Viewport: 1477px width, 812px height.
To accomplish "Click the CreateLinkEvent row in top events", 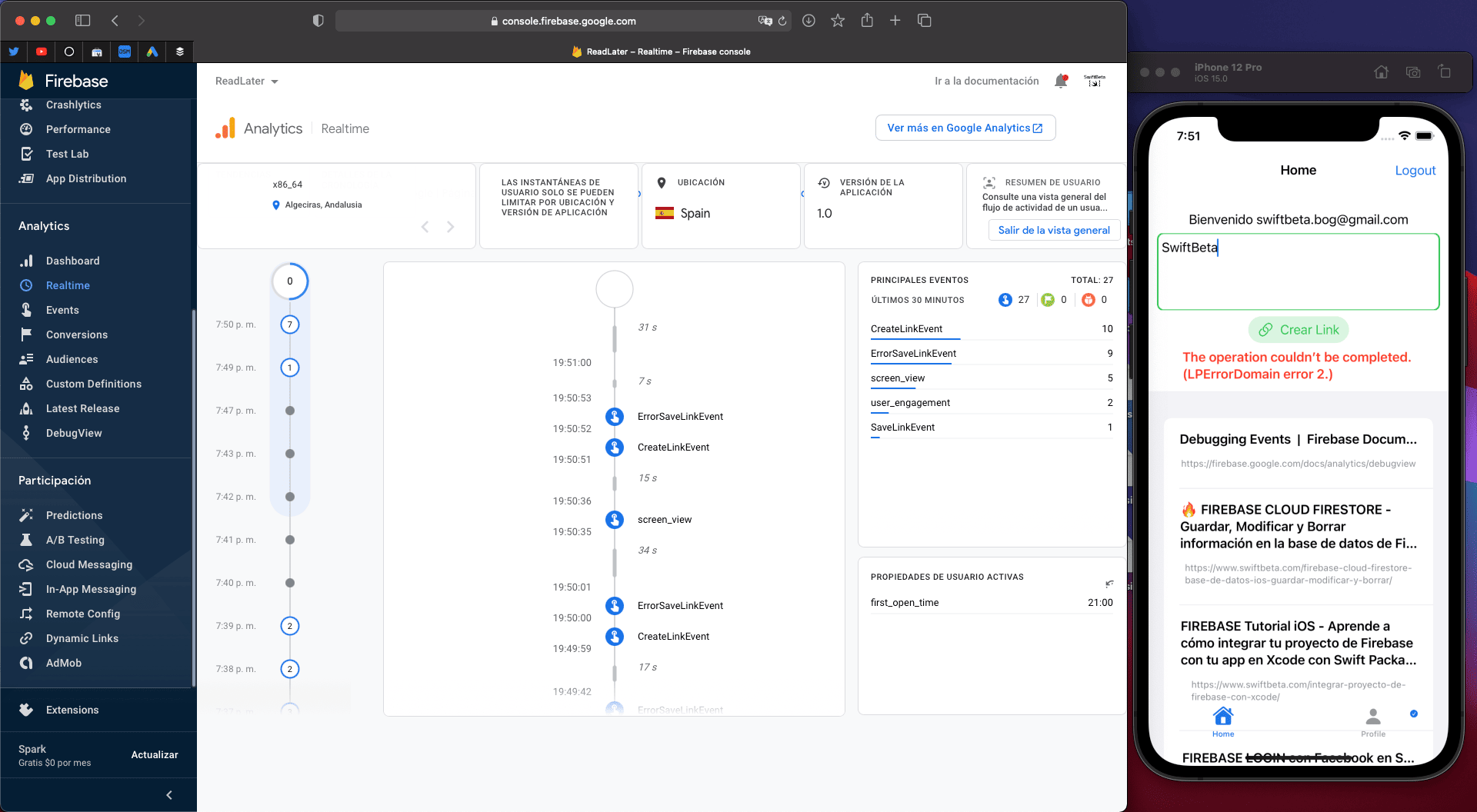I will (x=992, y=329).
